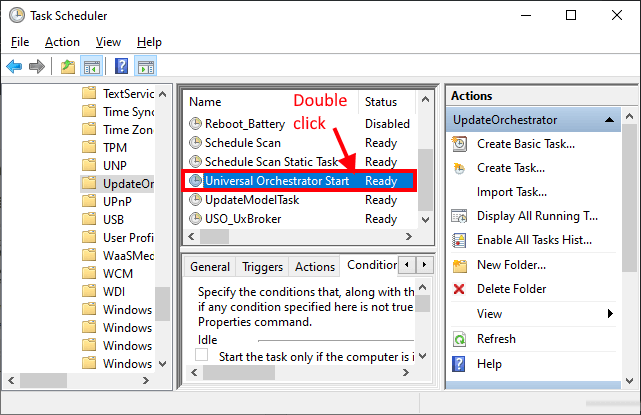Click the New Folder icon
The width and height of the screenshot is (641, 415).
pos(459,266)
